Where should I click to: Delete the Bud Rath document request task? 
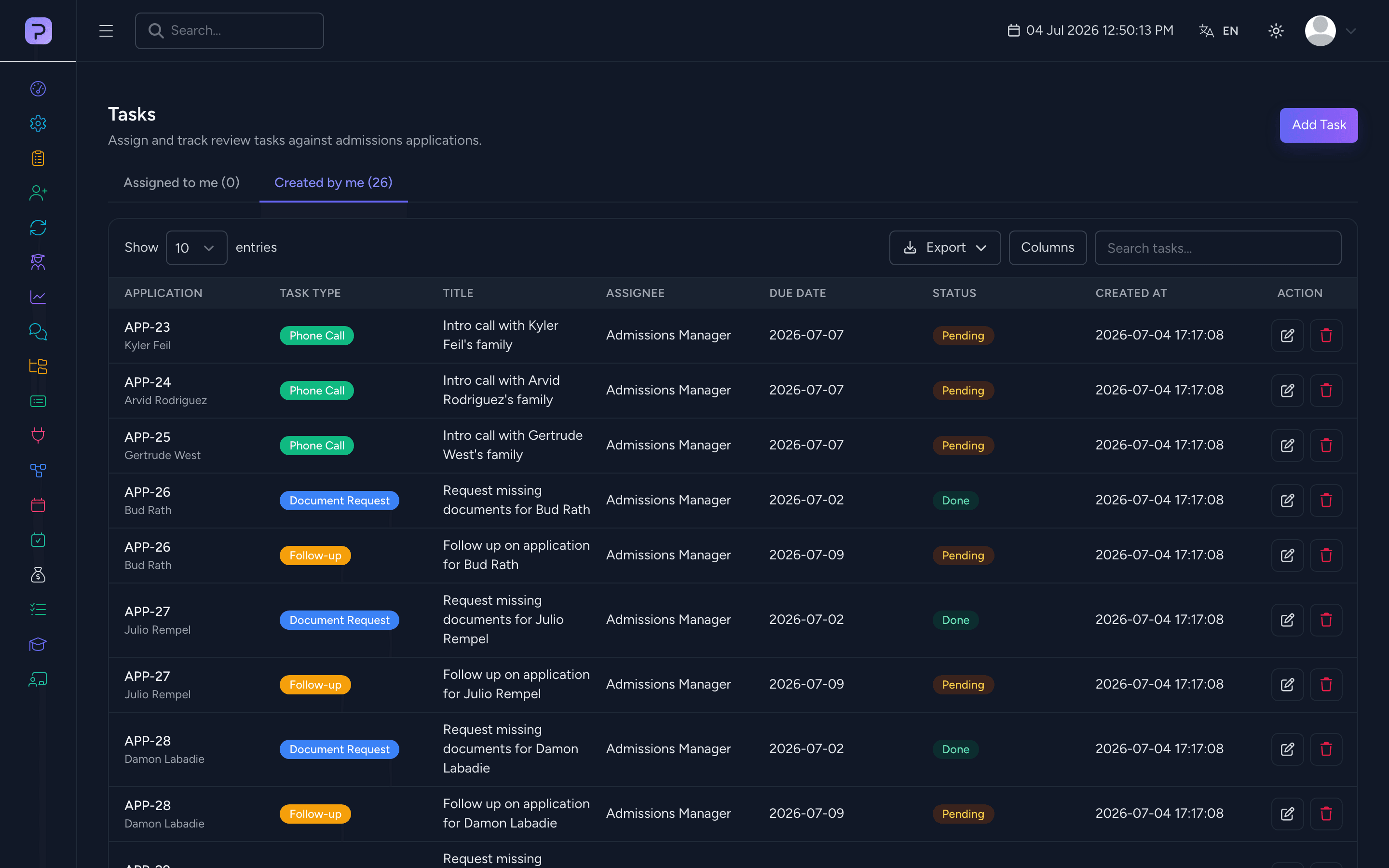click(x=1326, y=501)
